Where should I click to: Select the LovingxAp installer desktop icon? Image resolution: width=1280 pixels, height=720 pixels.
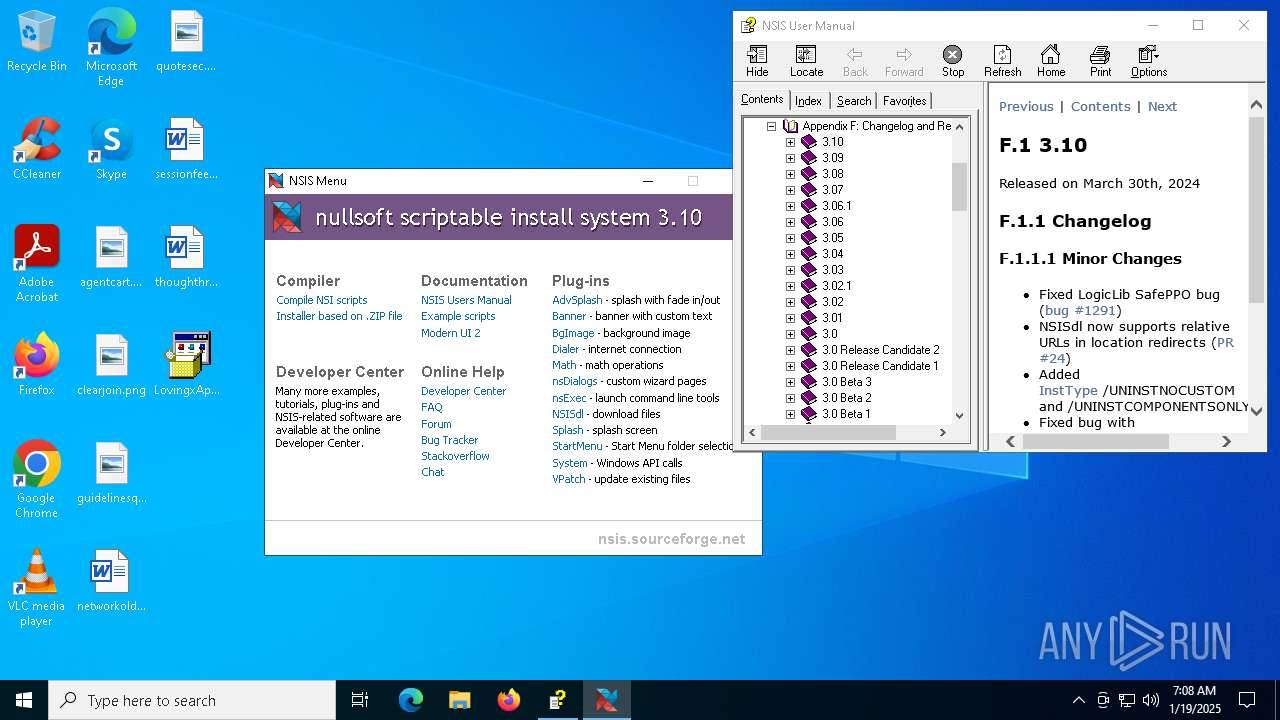[187, 365]
